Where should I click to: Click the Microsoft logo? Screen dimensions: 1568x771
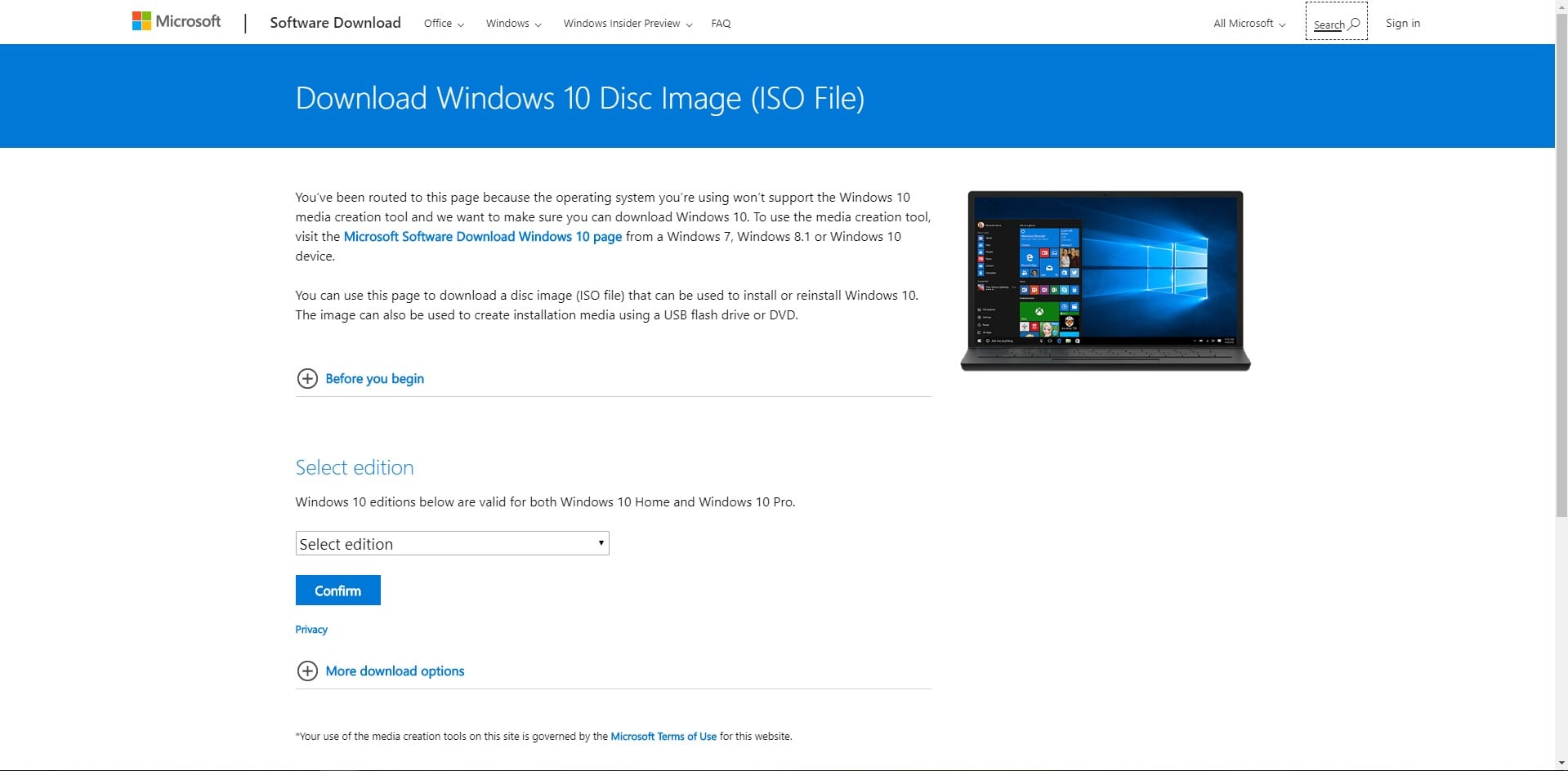coord(176,22)
